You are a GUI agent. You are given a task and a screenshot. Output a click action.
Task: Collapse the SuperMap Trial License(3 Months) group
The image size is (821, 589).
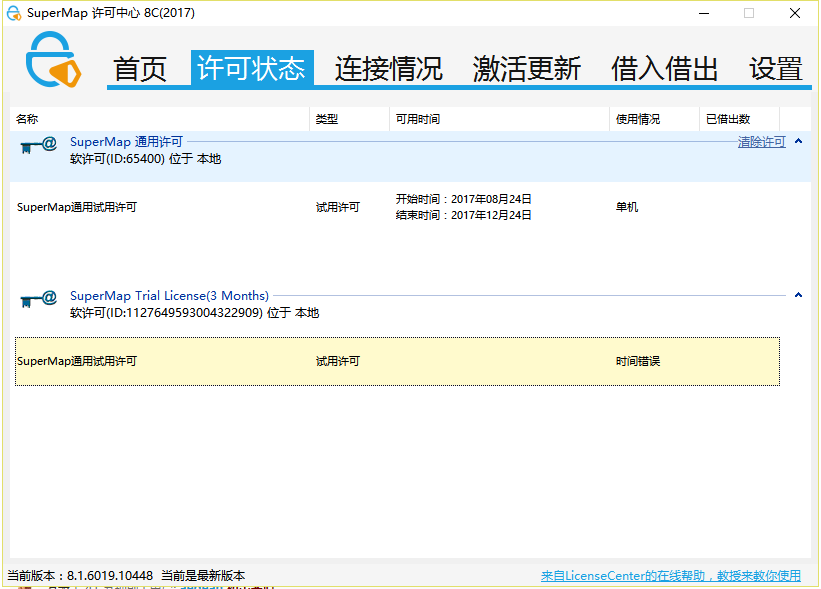click(798, 295)
